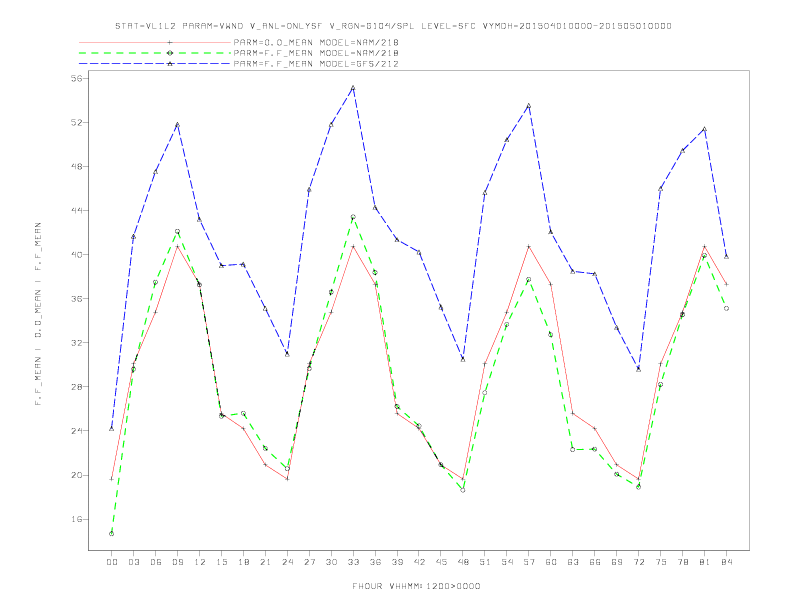Click x-axis tick label 15
This screenshot has height=612, width=792.
221,562
